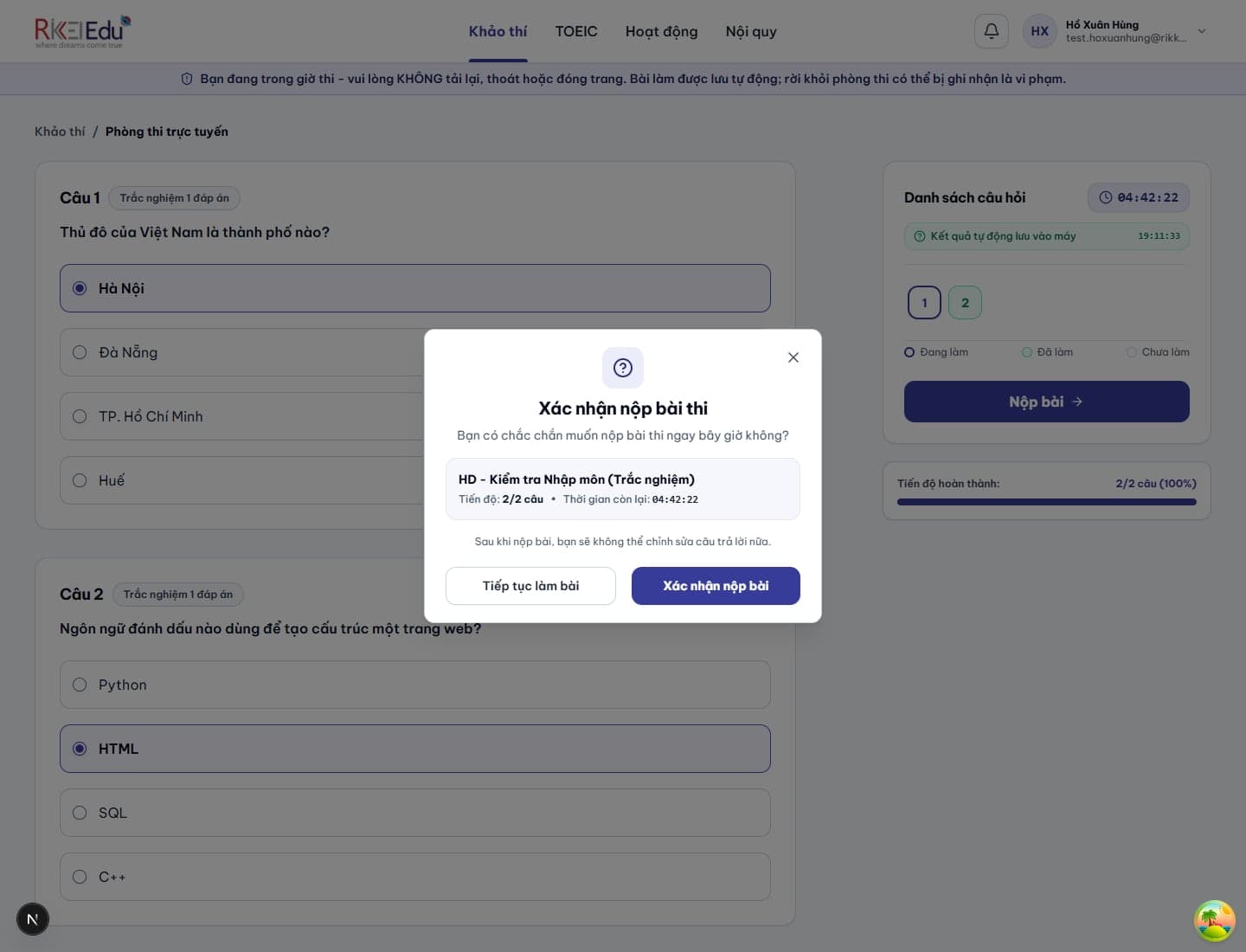Jump to question 2 in list
This screenshot has width=1246, height=952.
pyautogui.click(x=965, y=302)
